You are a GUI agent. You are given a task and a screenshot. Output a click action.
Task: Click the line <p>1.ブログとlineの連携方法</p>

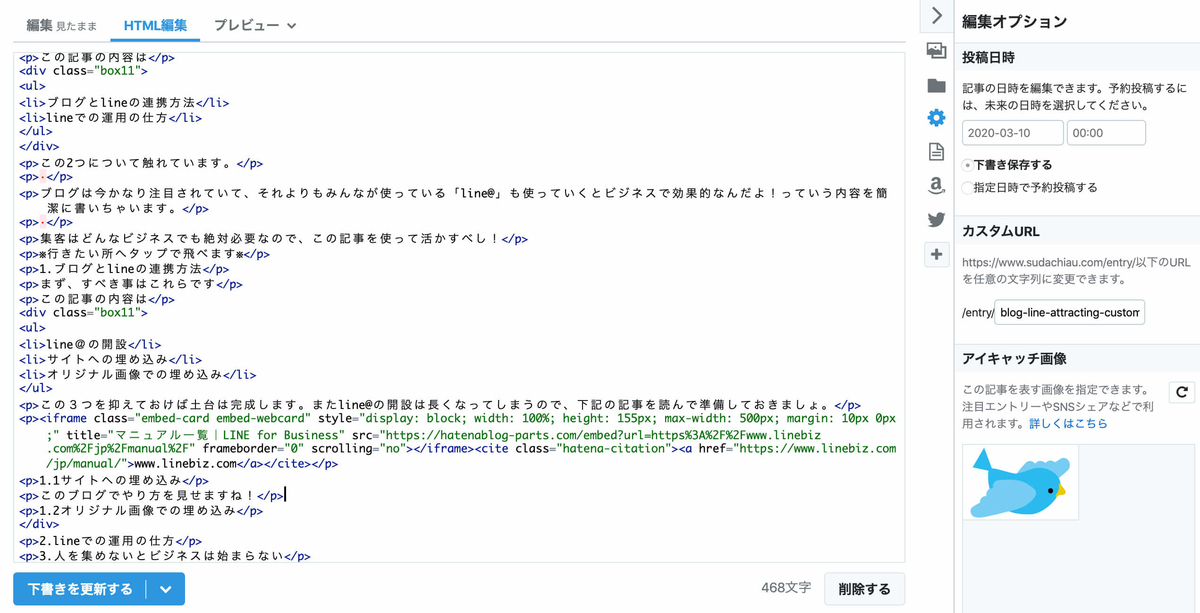click(125, 269)
